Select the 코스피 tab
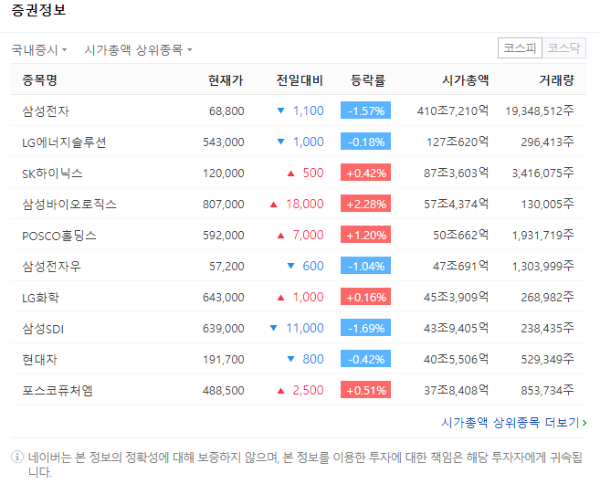 pyautogui.click(x=520, y=48)
